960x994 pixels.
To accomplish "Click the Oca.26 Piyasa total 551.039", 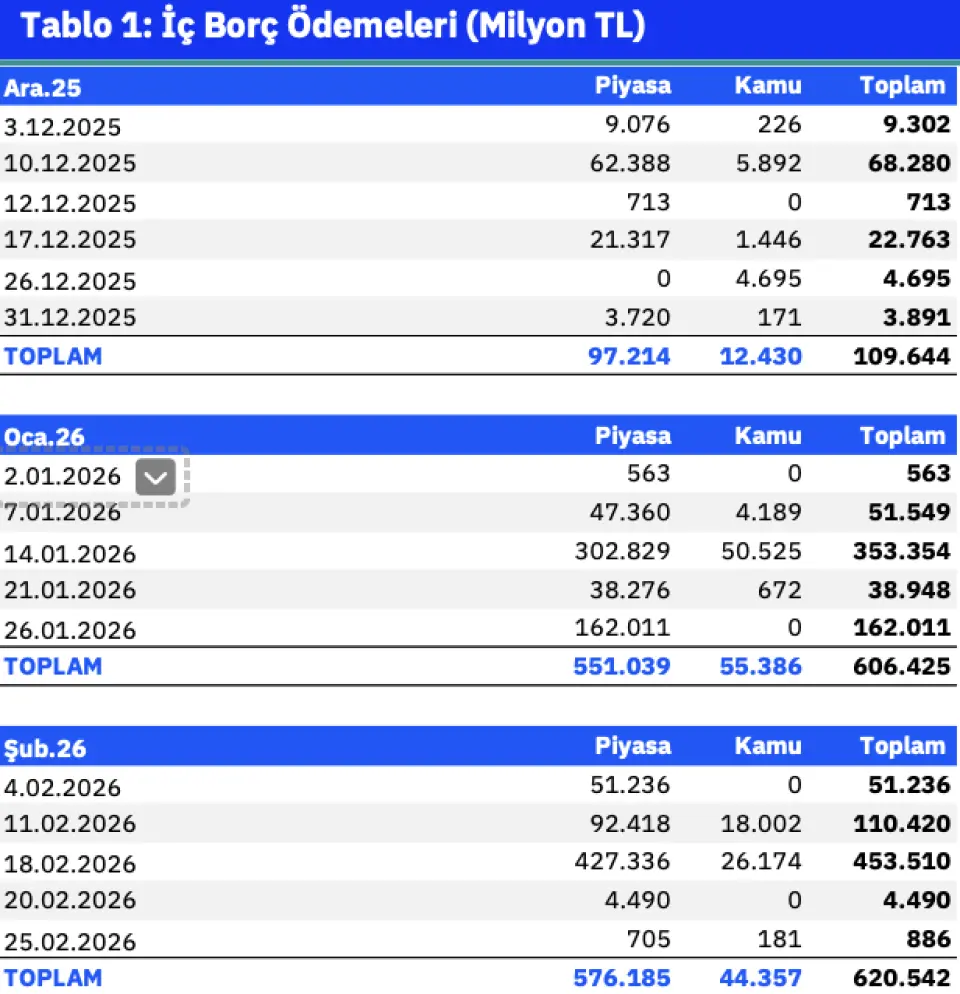I will click(622, 666).
